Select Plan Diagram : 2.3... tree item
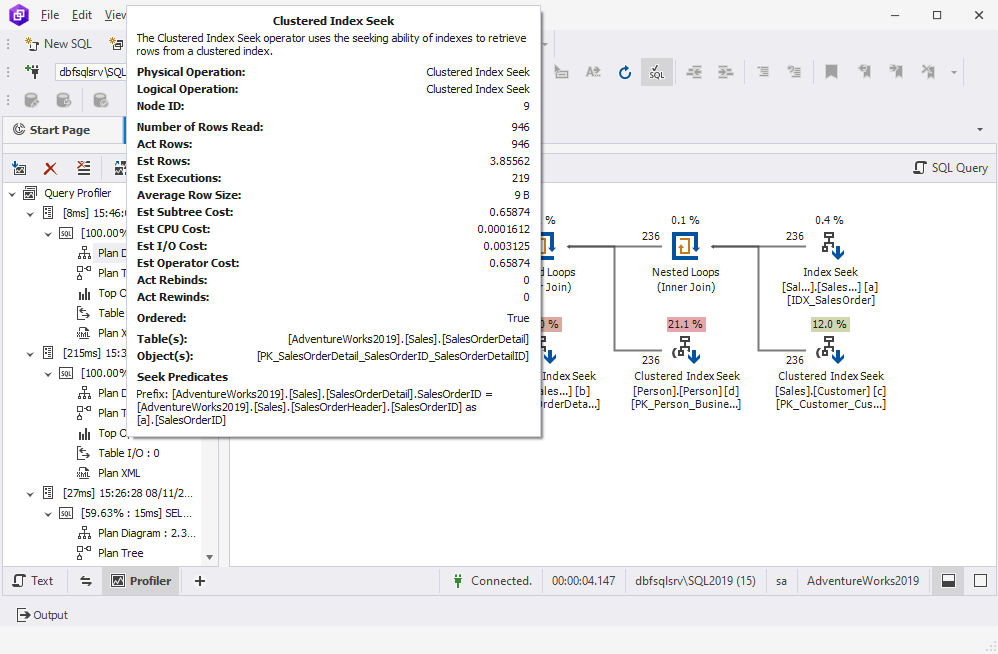Viewport: 998px width, 654px height. click(x=137, y=533)
